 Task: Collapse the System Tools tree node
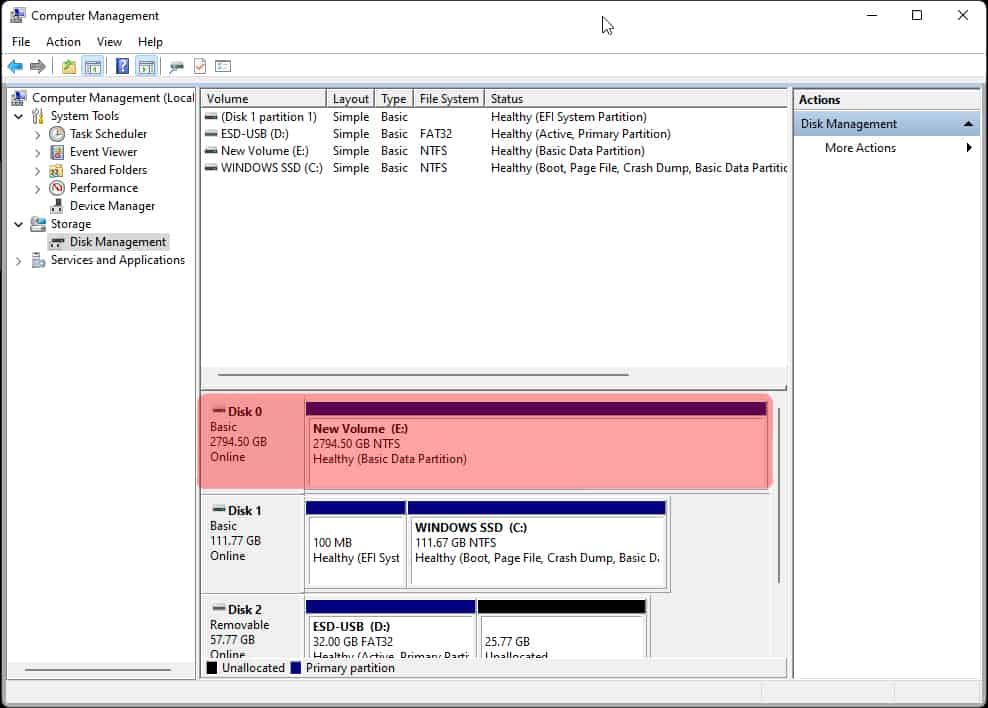pos(19,116)
